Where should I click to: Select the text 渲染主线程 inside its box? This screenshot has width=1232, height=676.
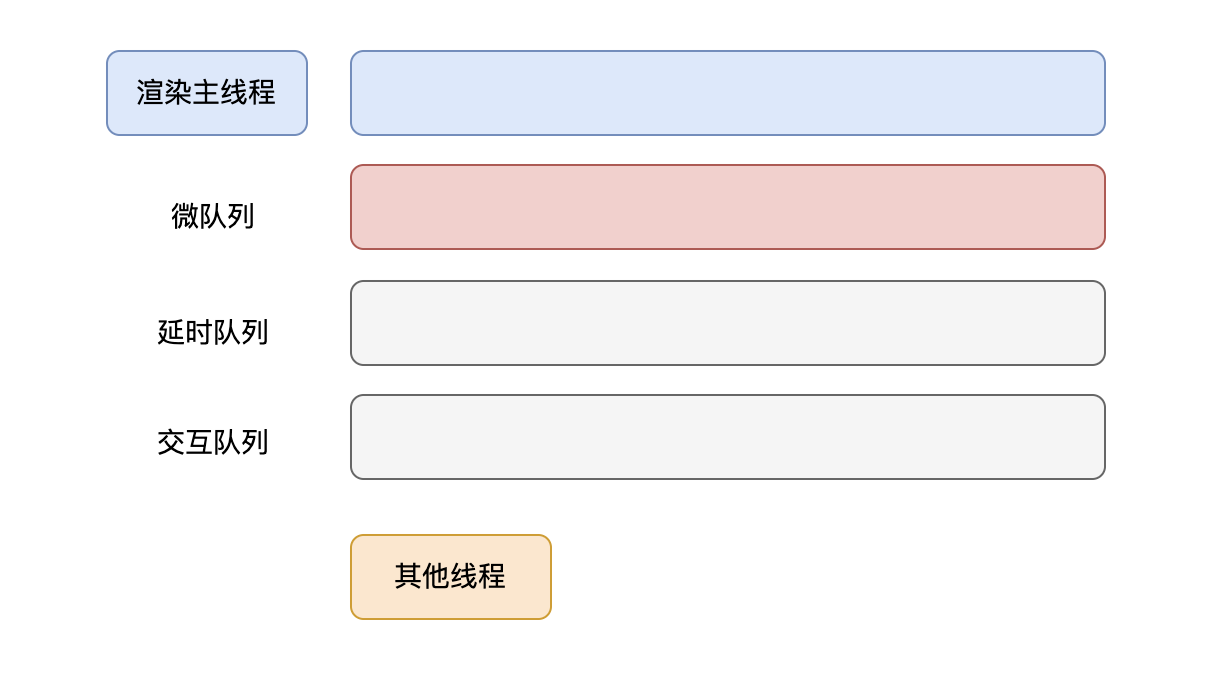(x=206, y=93)
